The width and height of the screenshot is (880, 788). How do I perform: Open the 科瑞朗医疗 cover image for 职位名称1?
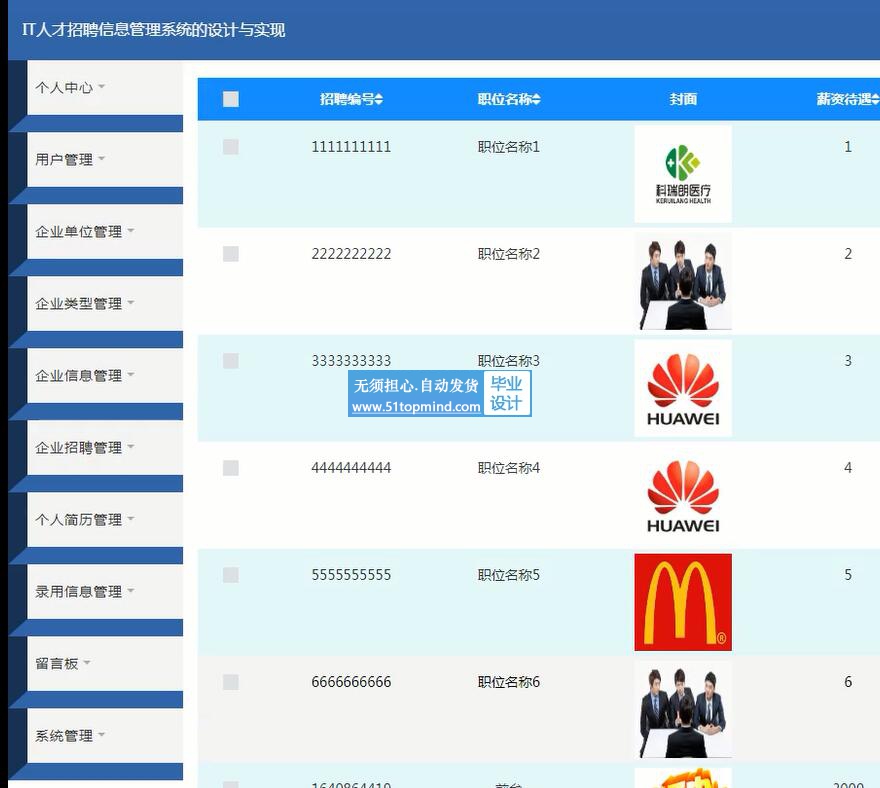683,174
